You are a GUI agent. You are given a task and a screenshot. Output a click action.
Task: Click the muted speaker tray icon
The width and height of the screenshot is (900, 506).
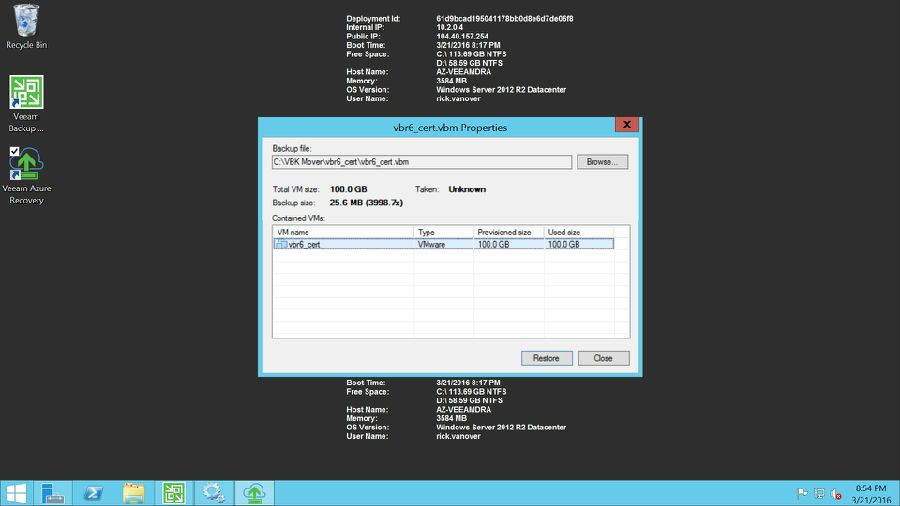836,493
